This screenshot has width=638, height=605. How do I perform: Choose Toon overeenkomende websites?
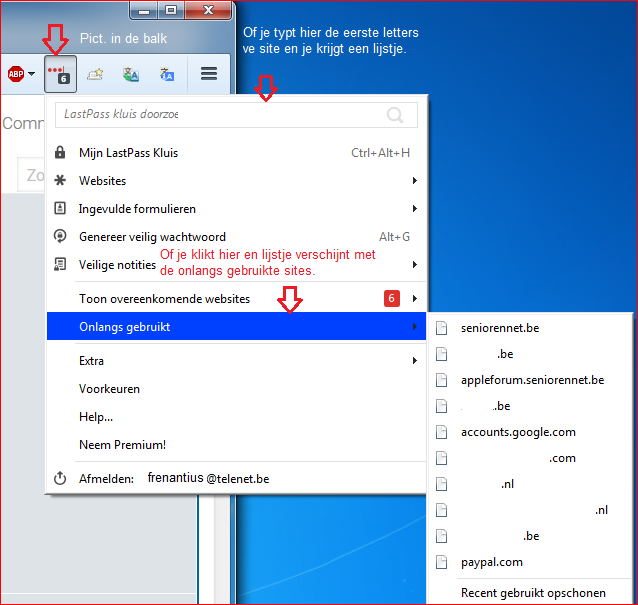coord(164,299)
